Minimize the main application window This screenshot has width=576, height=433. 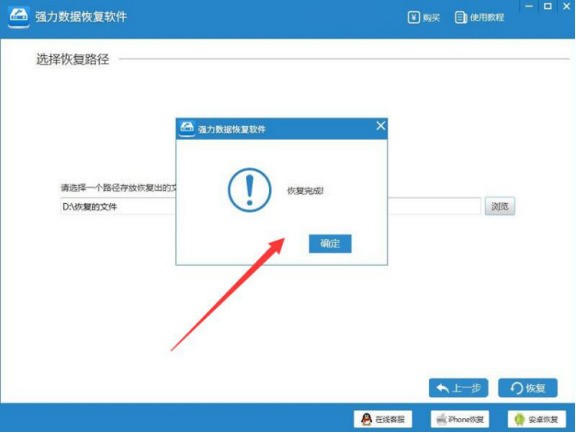pos(529,6)
